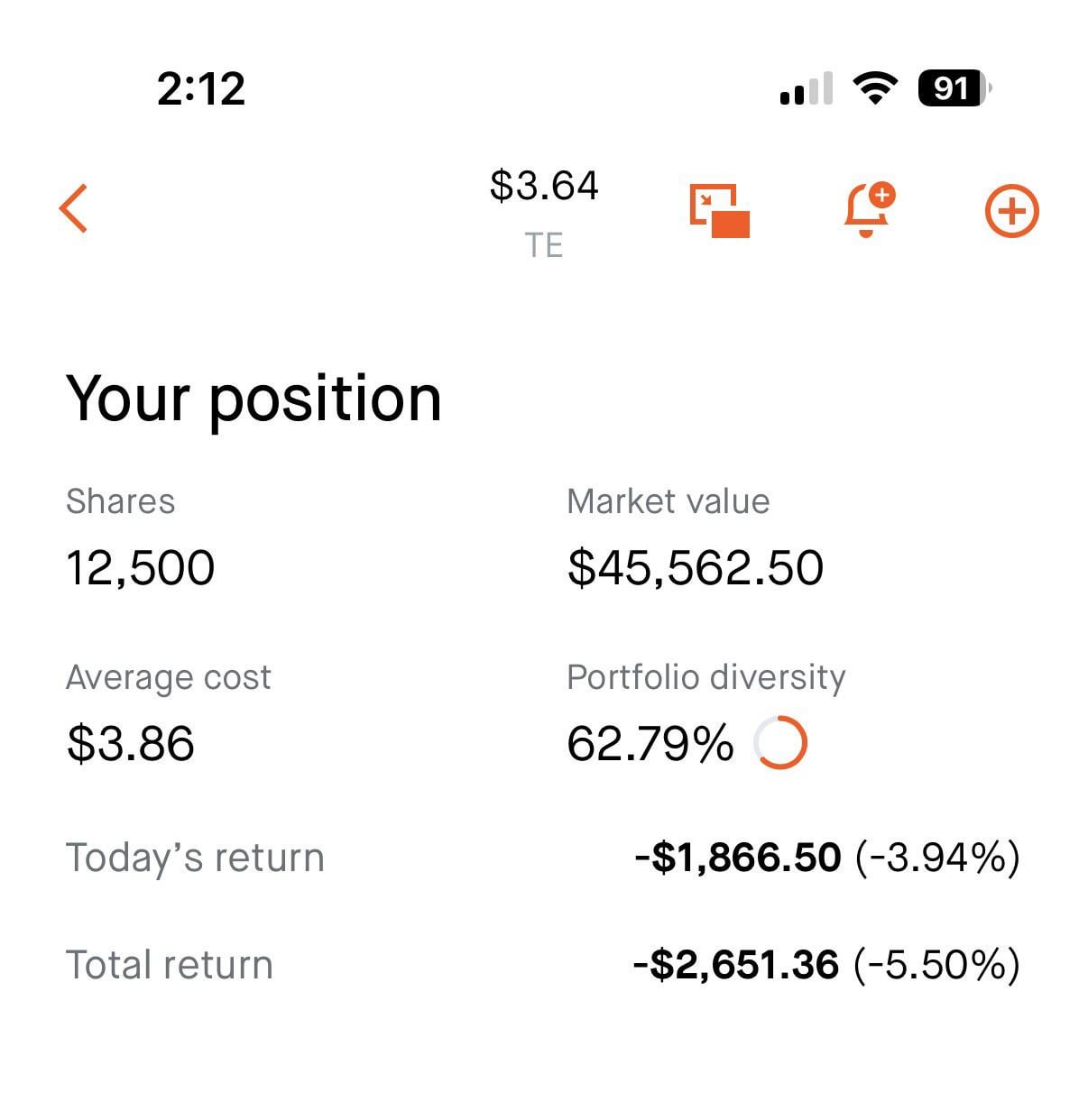Tap the 62.79% portfolio diversity value
Viewport: 1088px width, 1120px height.
(650, 744)
